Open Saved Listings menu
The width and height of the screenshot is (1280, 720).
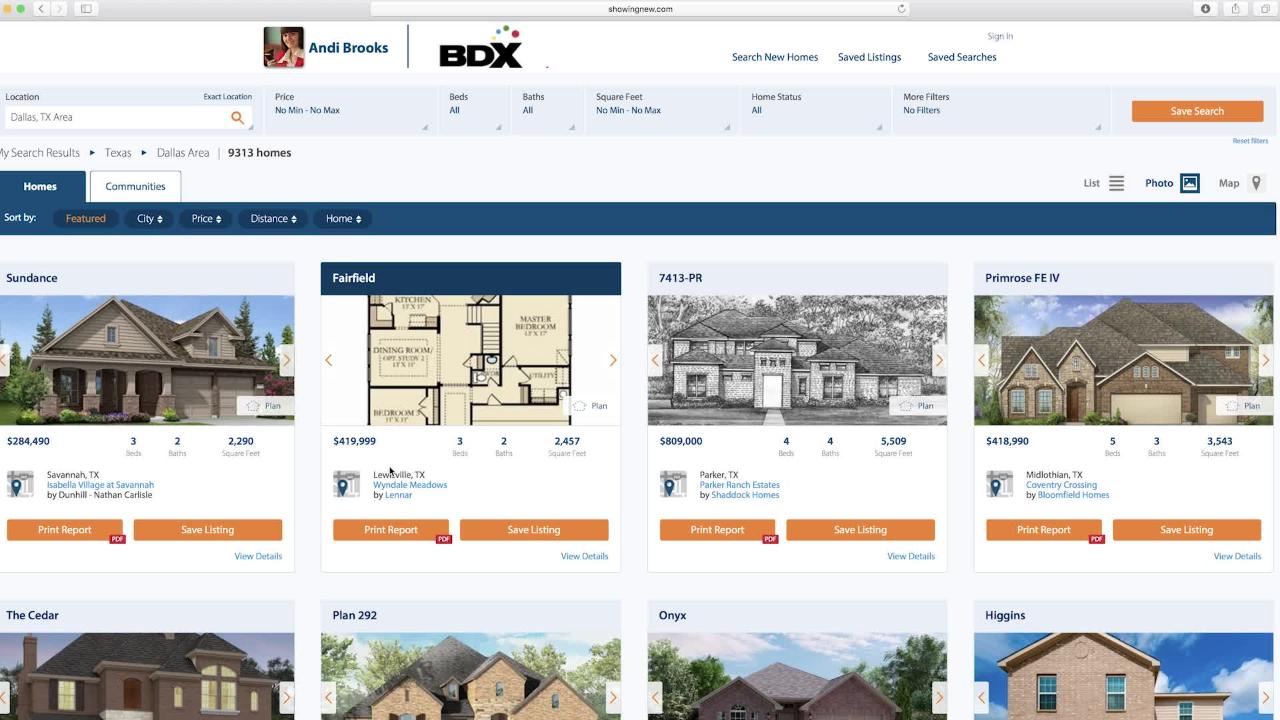869,57
